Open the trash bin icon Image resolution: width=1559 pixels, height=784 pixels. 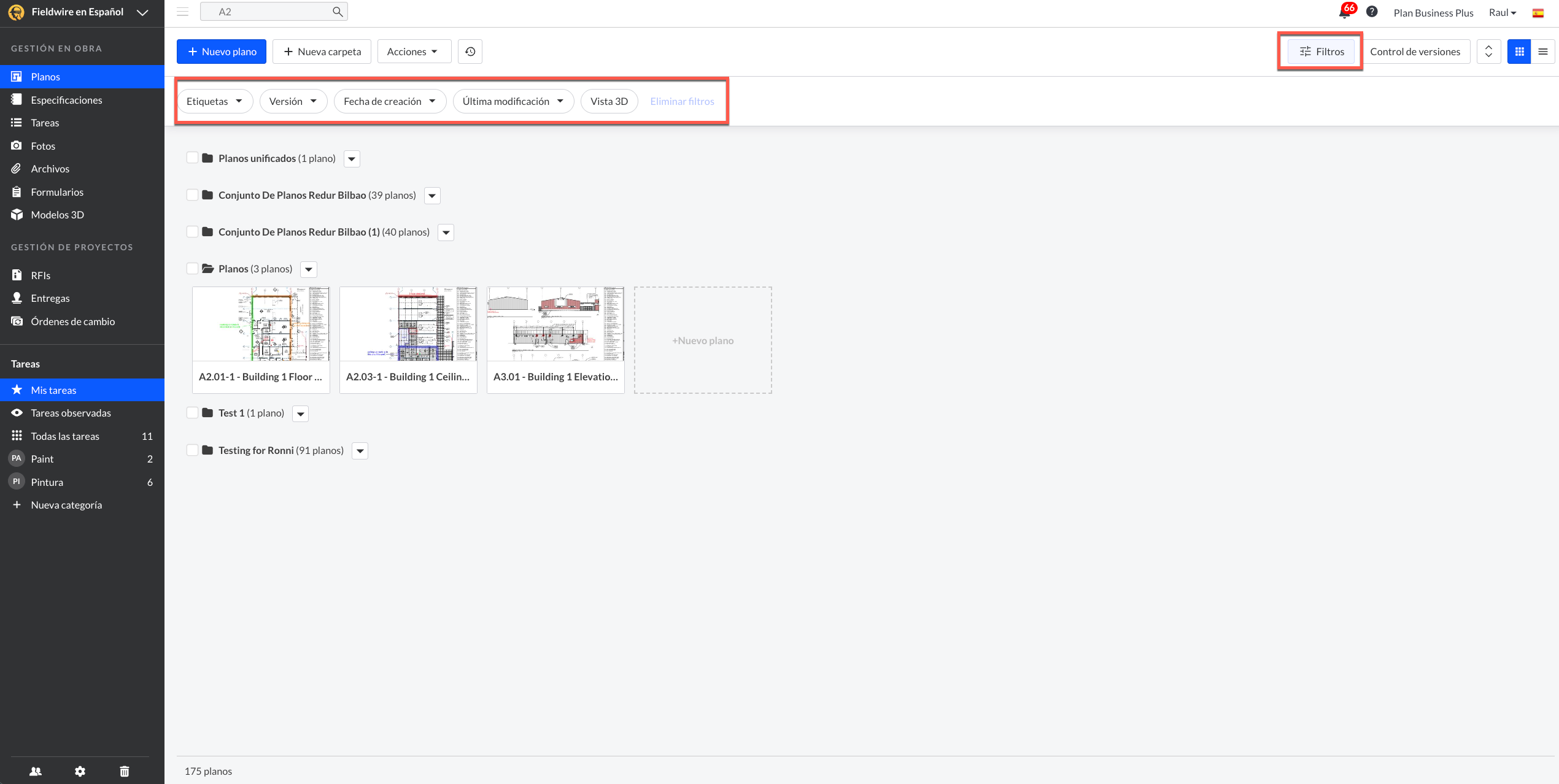point(125,771)
